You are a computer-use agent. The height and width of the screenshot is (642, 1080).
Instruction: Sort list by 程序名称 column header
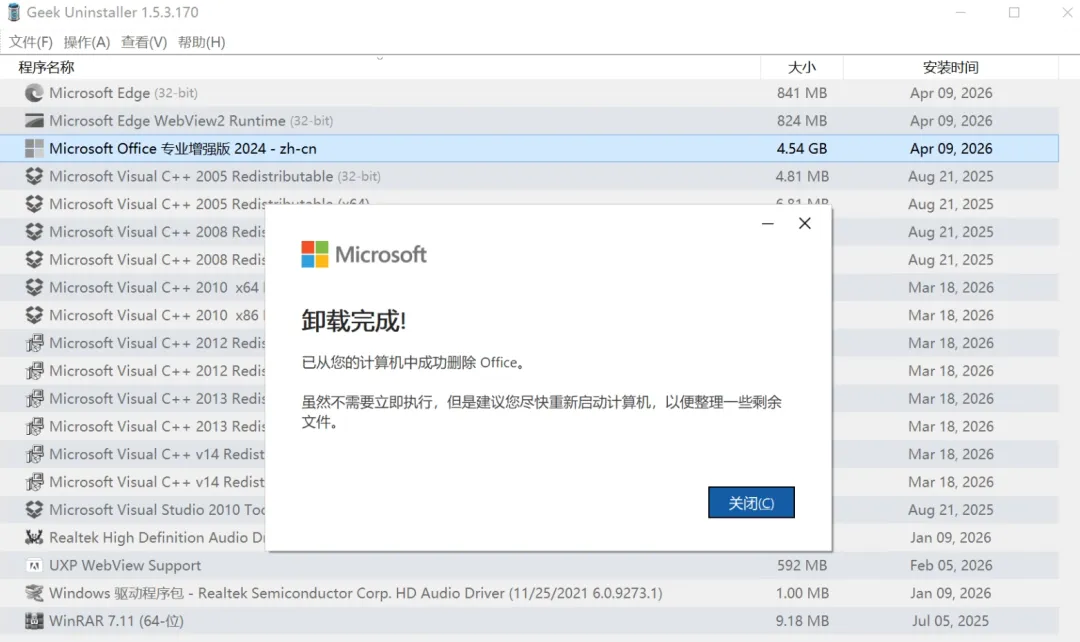pos(46,67)
